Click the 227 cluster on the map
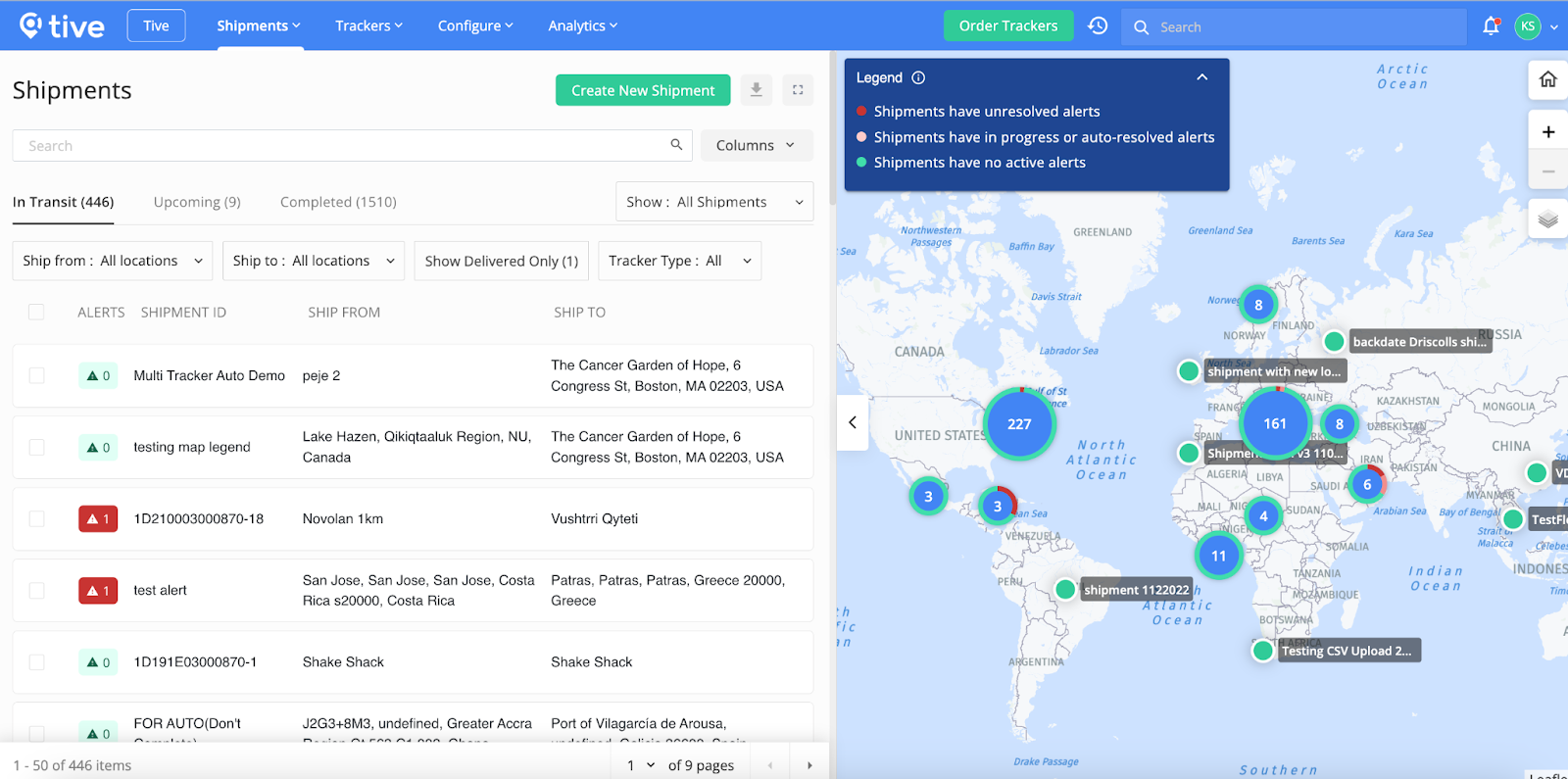Screen dimensions: 1568x779 click(1019, 423)
